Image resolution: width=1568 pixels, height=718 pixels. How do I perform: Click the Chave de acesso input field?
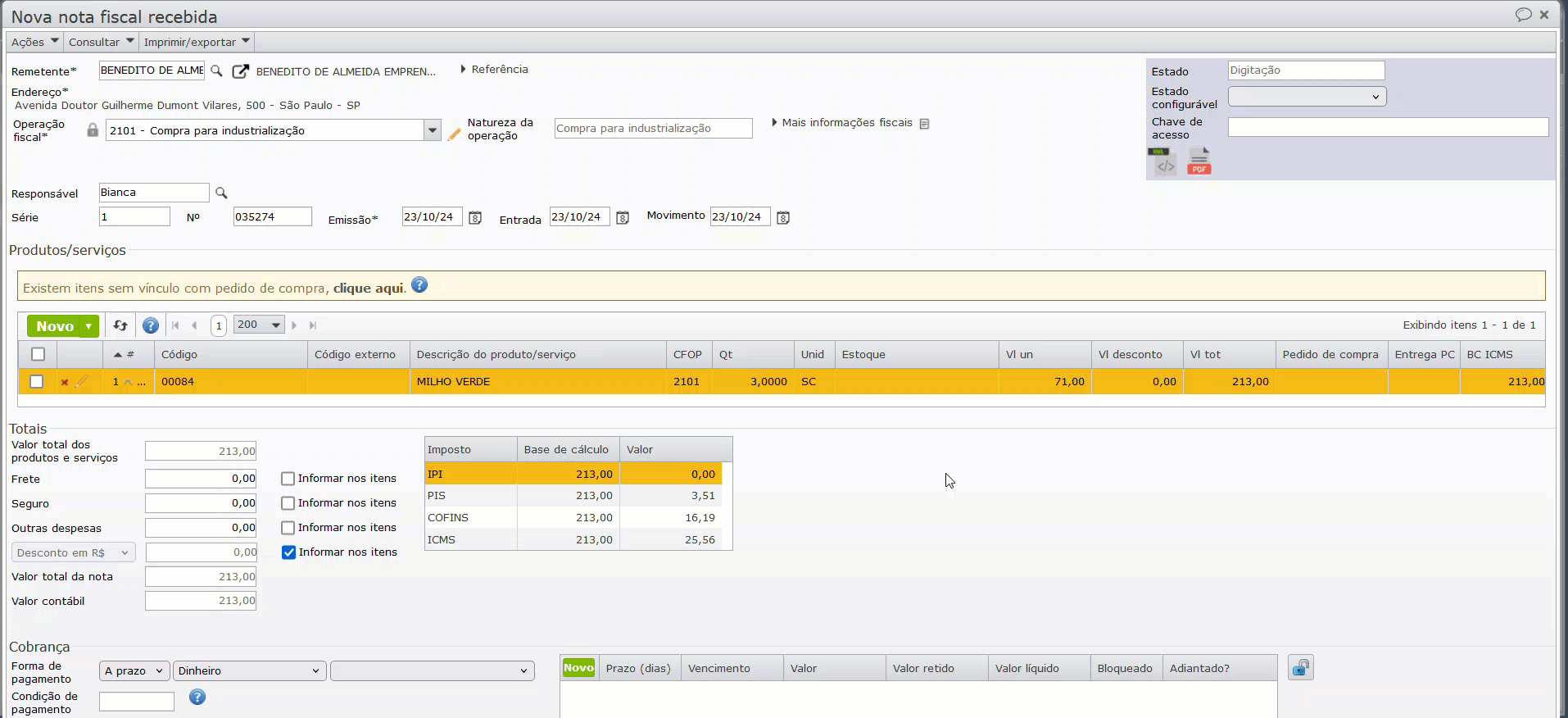pos(1387,127)
